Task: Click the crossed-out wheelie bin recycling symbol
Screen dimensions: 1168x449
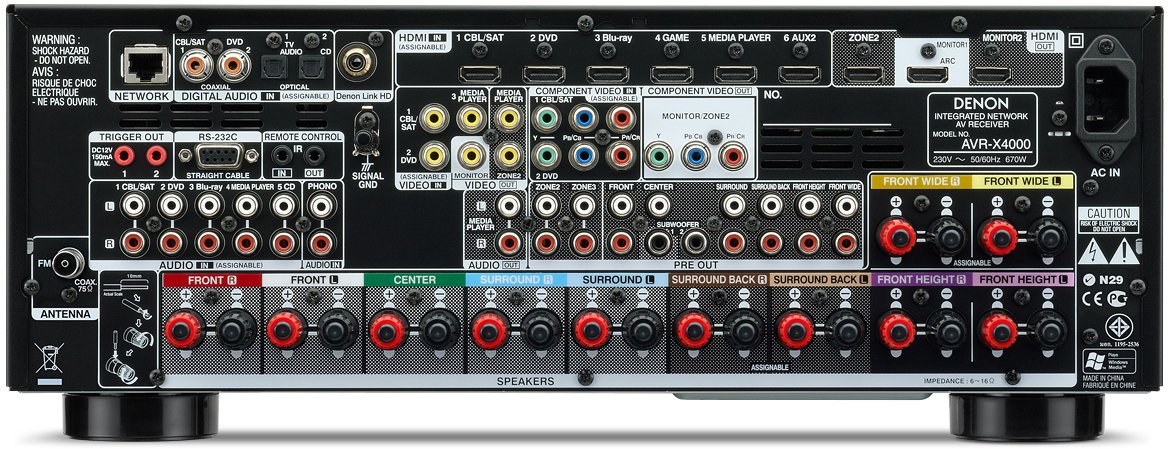Action: tap(49, 360)
